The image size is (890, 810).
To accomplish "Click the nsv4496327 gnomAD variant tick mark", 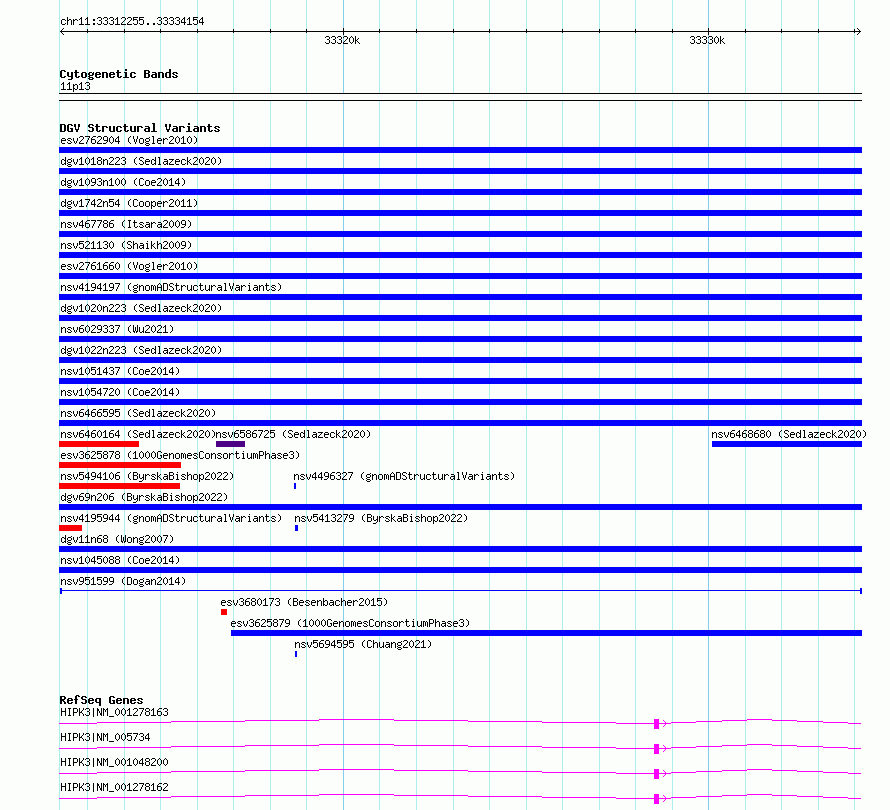I will (x=295, y=486).
